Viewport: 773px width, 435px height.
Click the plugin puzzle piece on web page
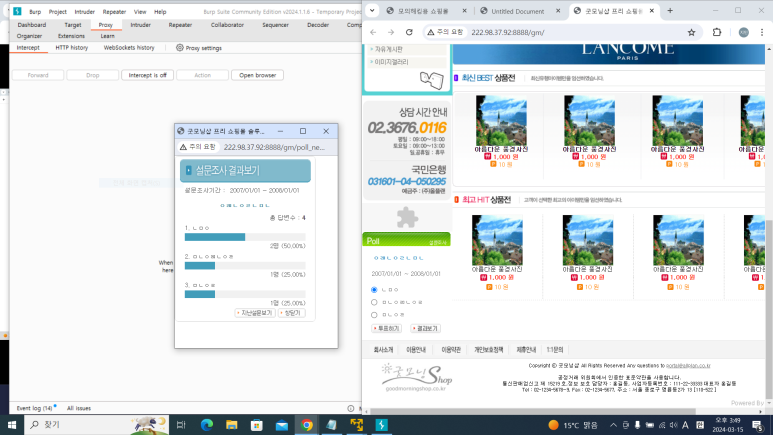click(407, 218)
